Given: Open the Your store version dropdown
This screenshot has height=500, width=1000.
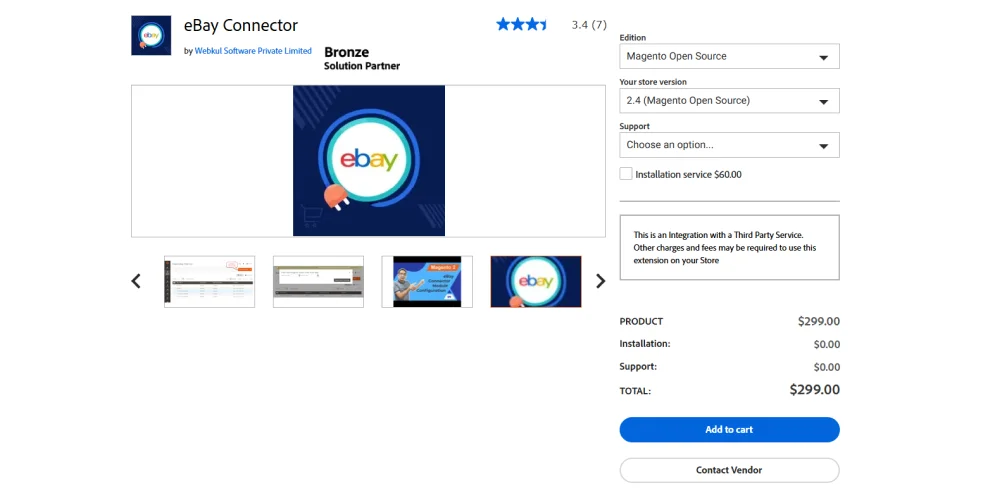Looking at the screenshot, I should pyautogui.click(x=729, y=101).
